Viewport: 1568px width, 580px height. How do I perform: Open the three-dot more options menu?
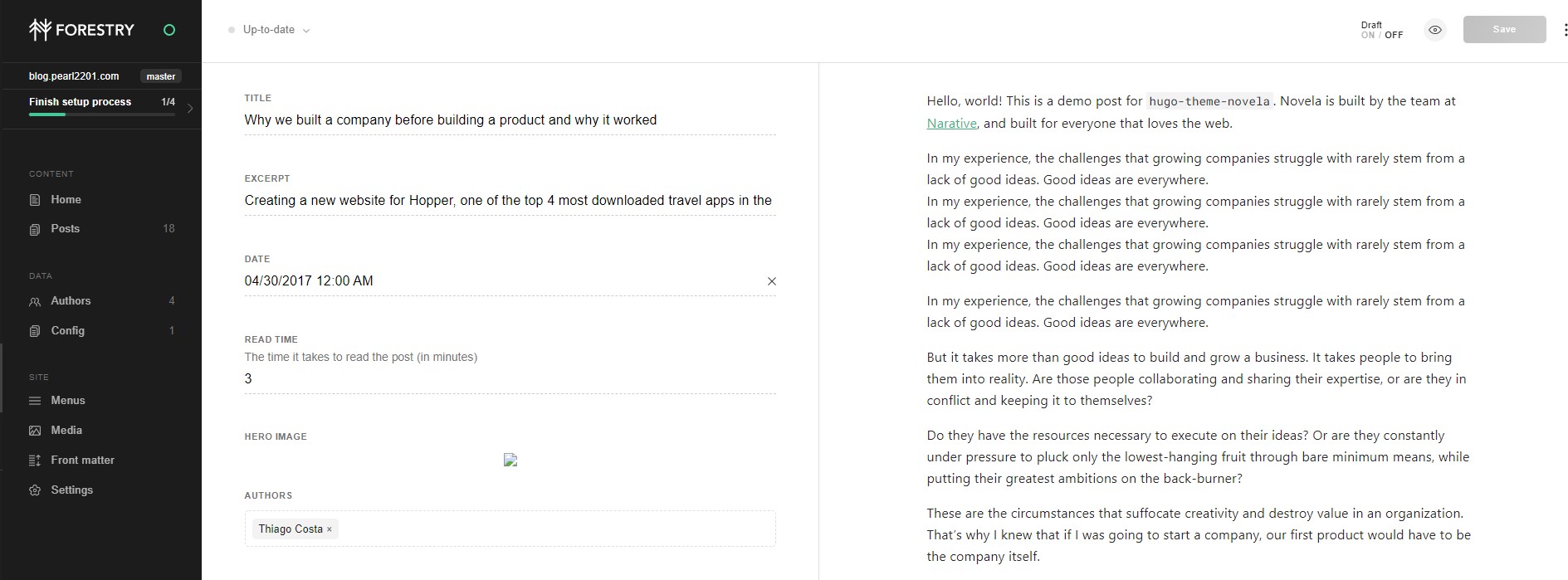(x=1566, y=30)
